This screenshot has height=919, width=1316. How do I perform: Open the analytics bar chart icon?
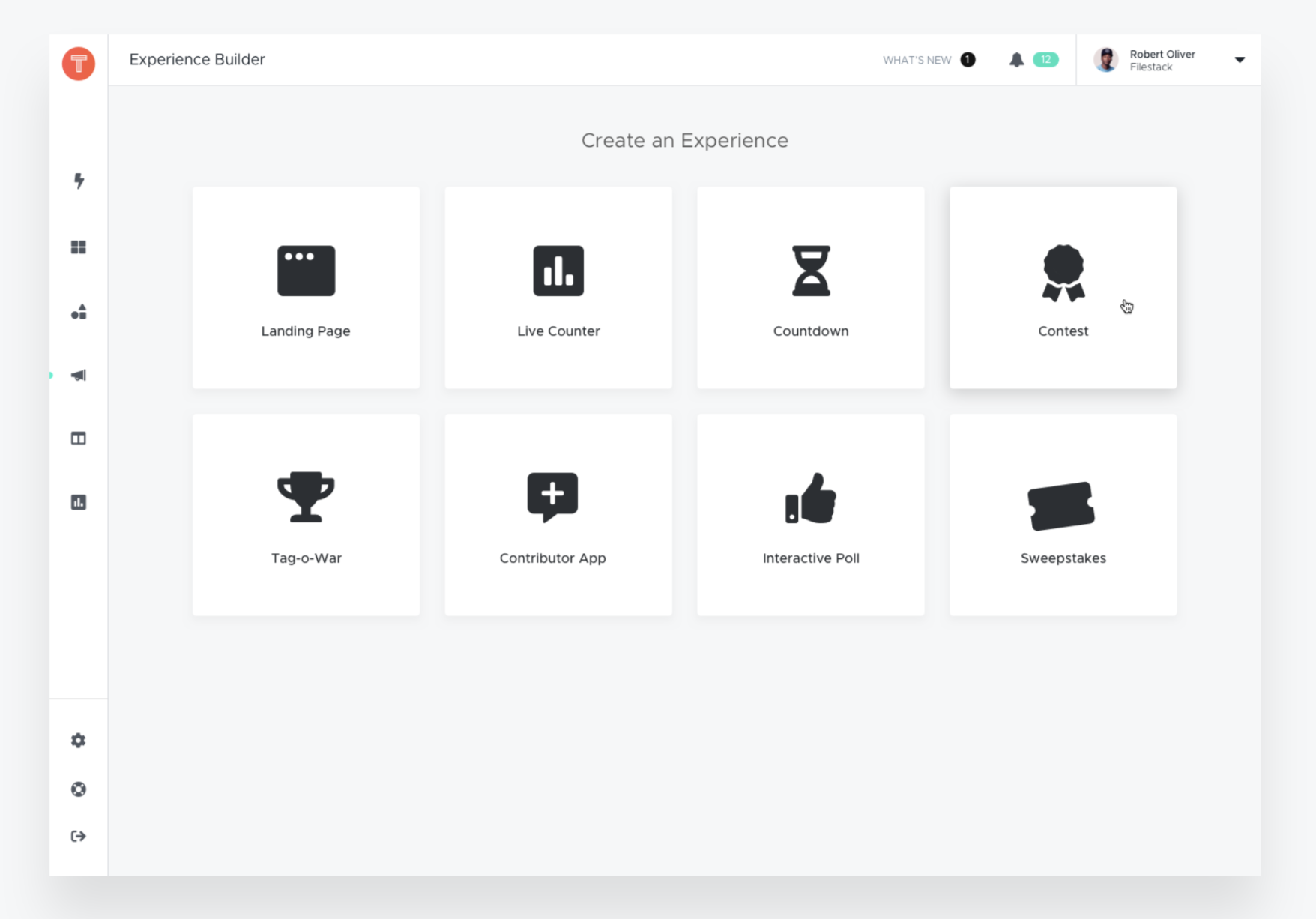(78, 502)
